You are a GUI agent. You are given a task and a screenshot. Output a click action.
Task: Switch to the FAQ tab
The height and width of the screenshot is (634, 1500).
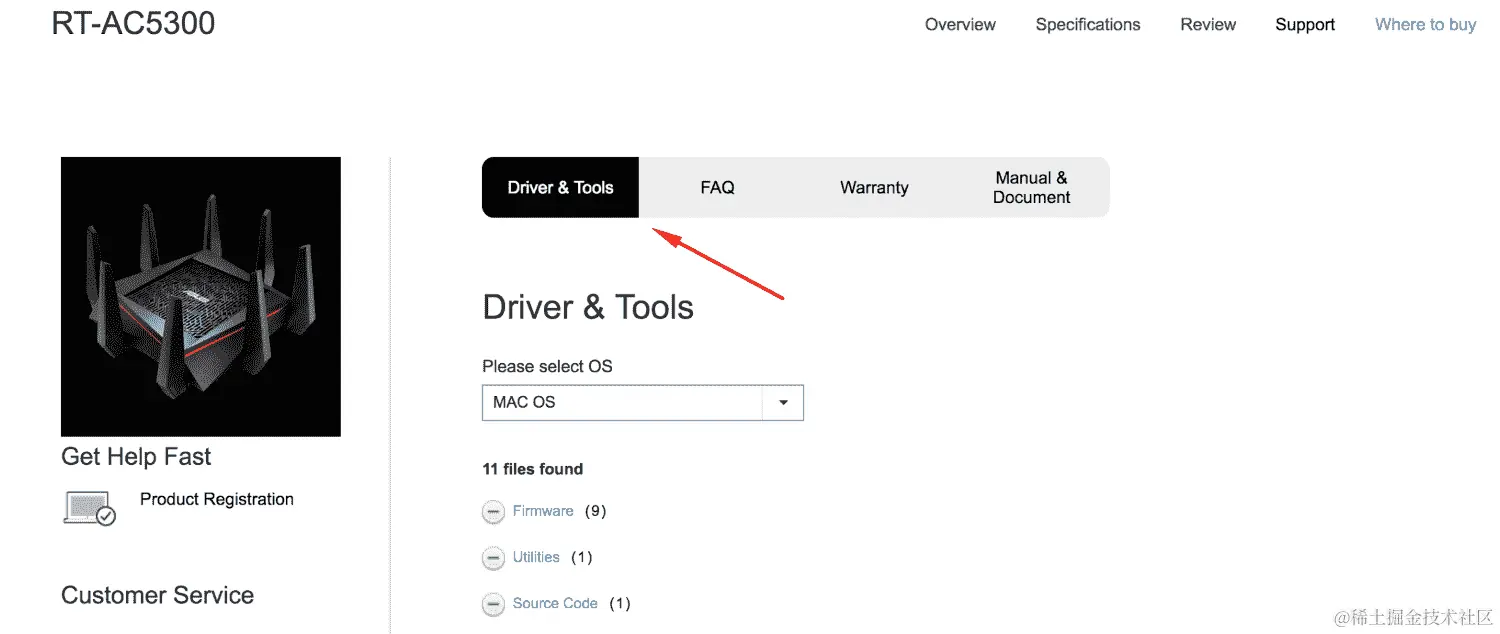click(x=717, y=187)
